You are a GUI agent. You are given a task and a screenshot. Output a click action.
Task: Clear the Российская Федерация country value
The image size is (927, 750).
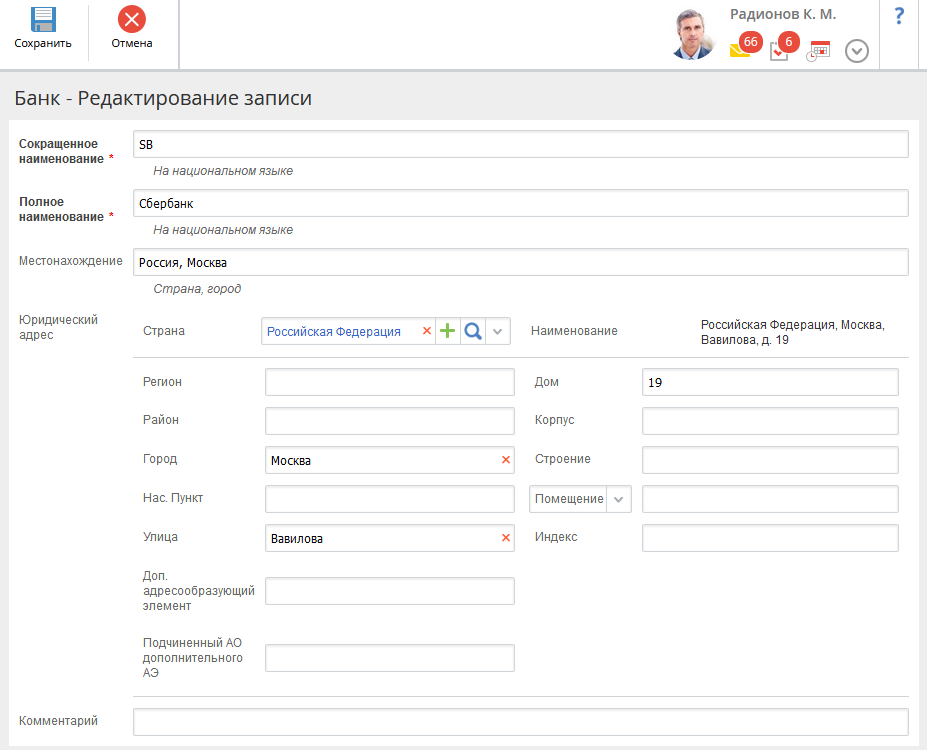pyautogui.click(x=427, y=331)
